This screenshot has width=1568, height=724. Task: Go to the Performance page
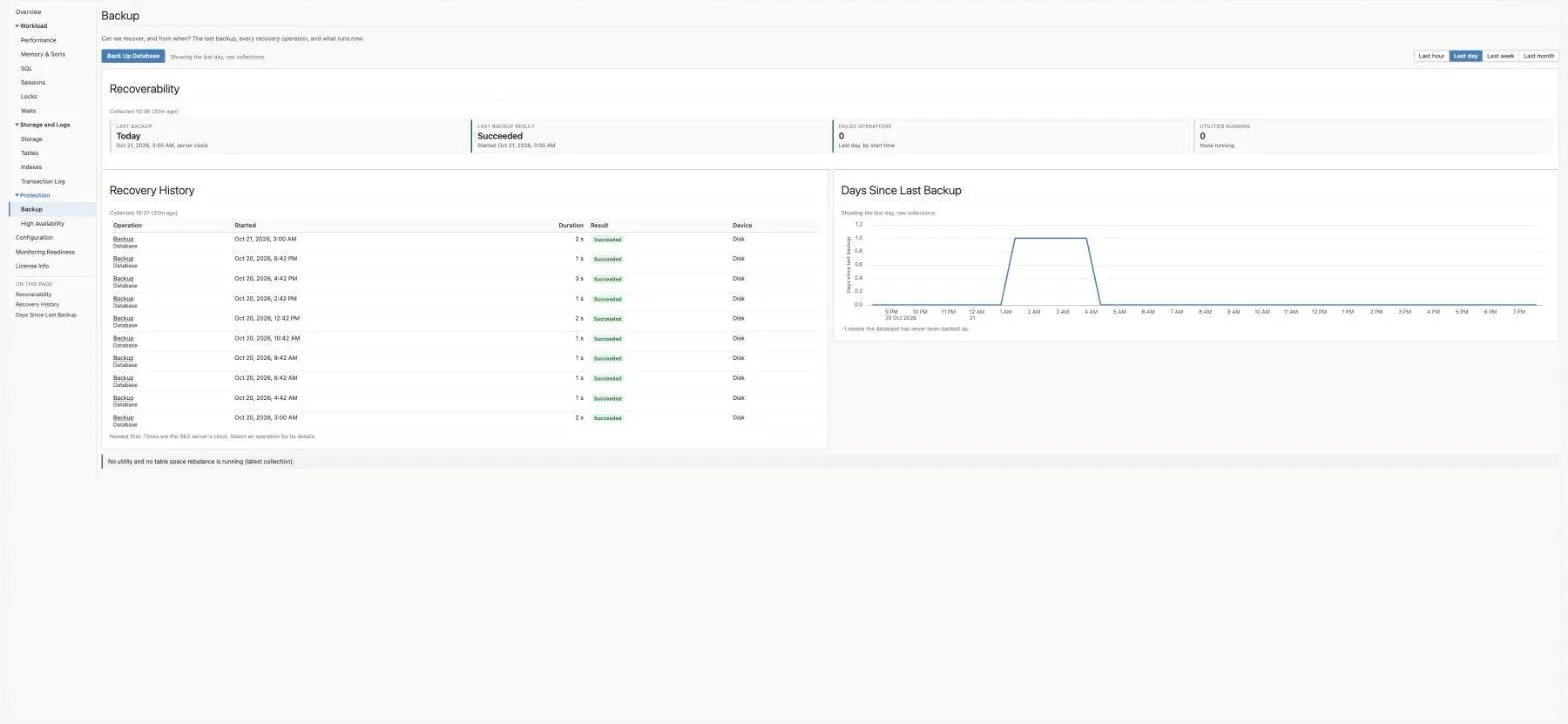point(39,40)
